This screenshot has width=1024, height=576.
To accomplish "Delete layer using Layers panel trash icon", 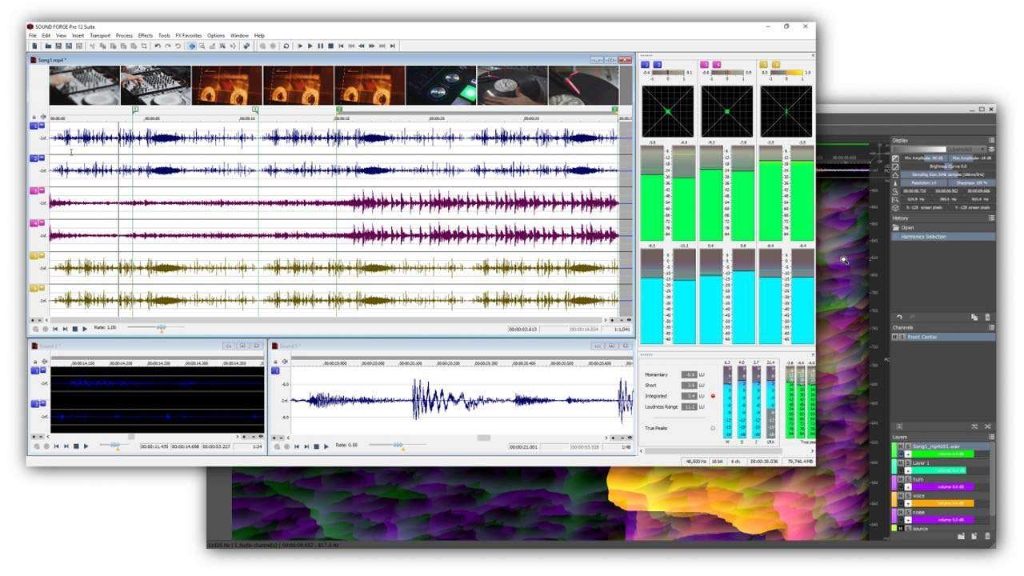I will (988, 537).
